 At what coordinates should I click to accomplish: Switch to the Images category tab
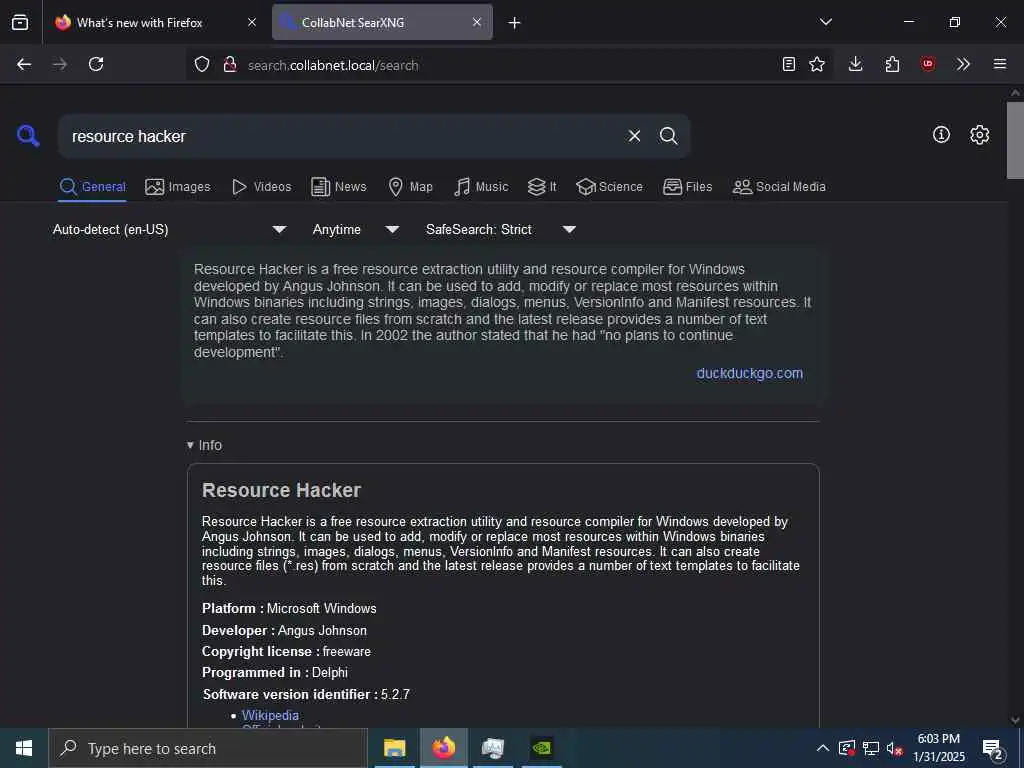[x=178, y=187]
